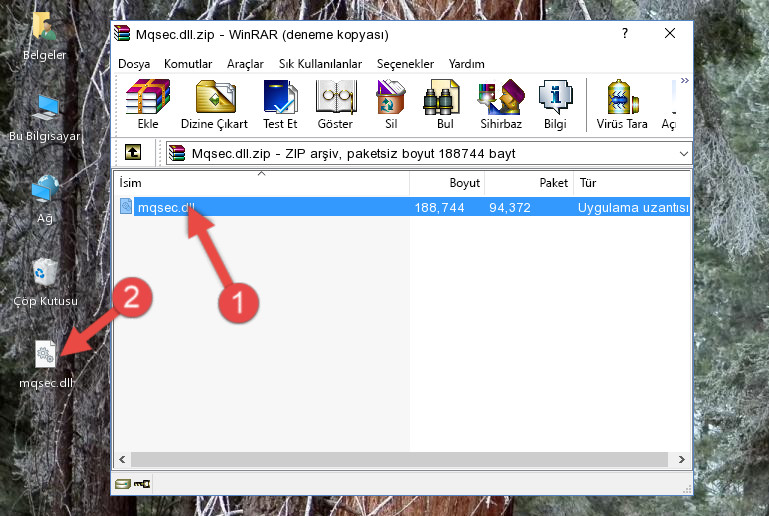The width and height of the screenshot is (769, 516).
Task: Run Test Et on the archive
Action: tap(280, 104)
